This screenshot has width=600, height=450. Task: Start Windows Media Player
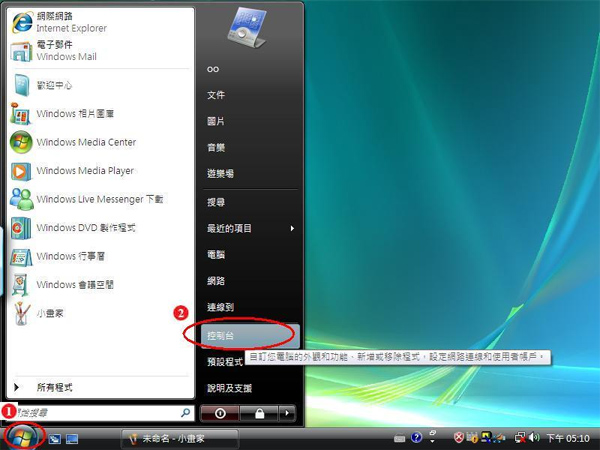[84, 171]
